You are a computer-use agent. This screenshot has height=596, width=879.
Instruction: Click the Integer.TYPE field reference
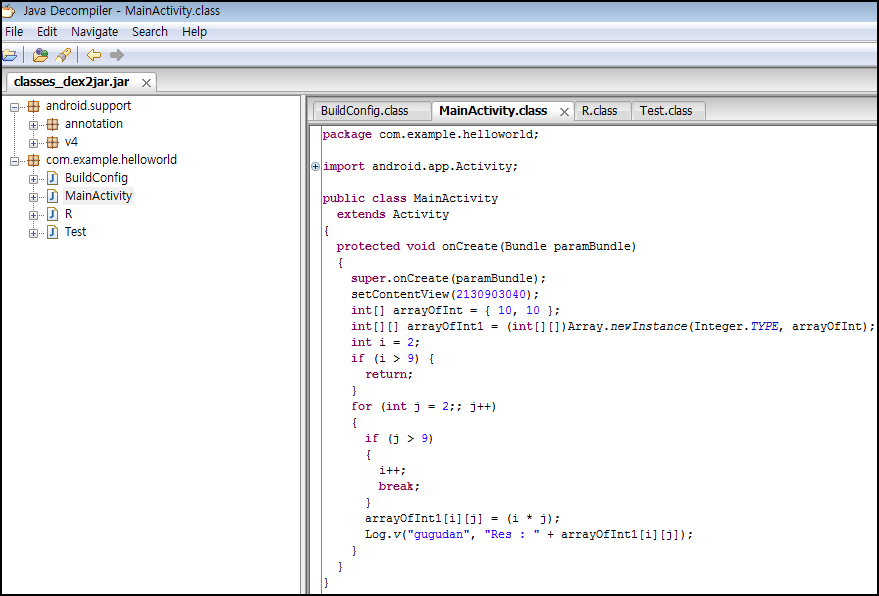(x=736, y=326)
